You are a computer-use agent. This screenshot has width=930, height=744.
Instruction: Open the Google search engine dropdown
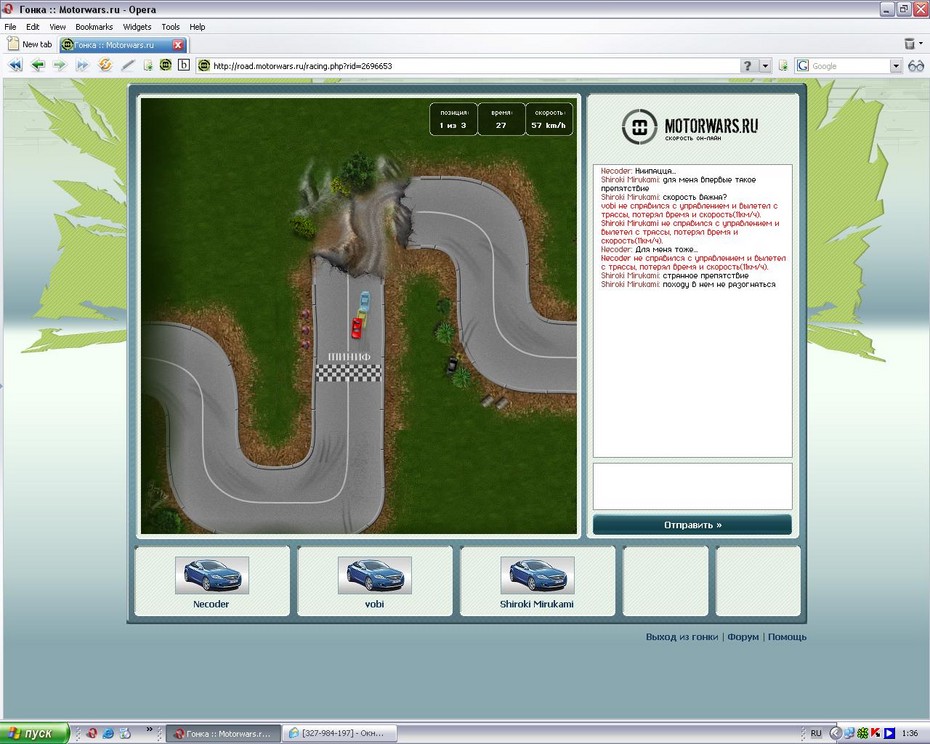coord(803,66)
